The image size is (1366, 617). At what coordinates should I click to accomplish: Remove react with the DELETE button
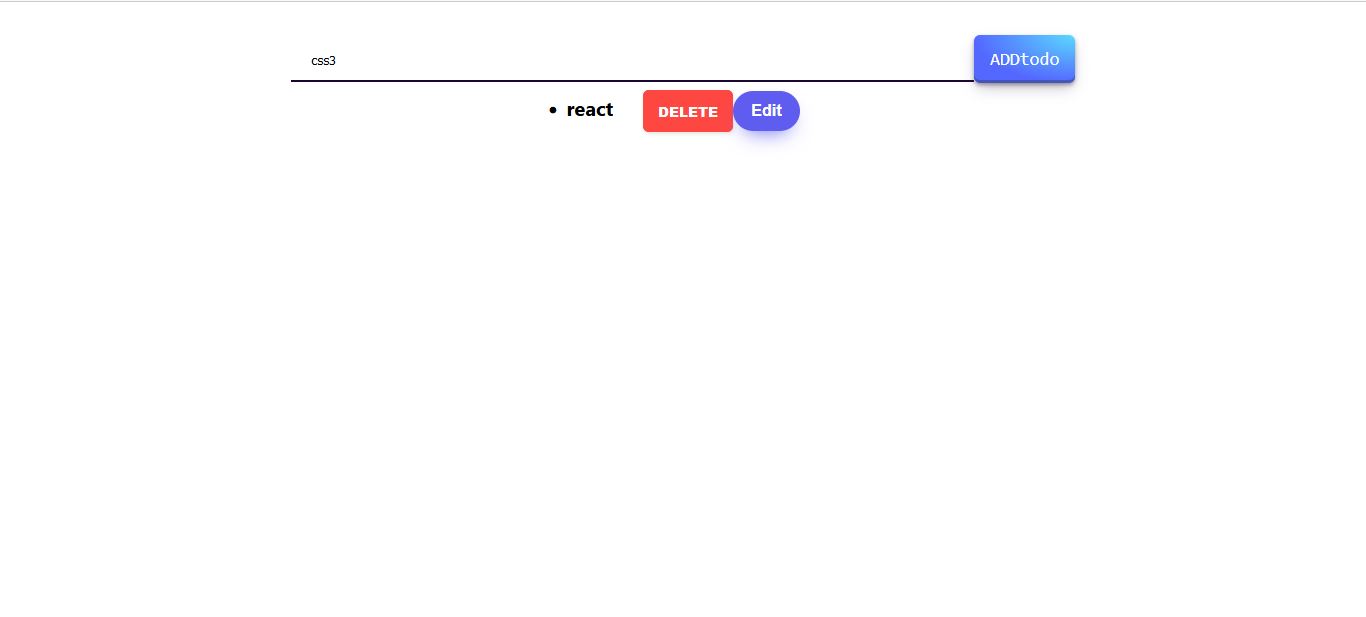point(687,111)
